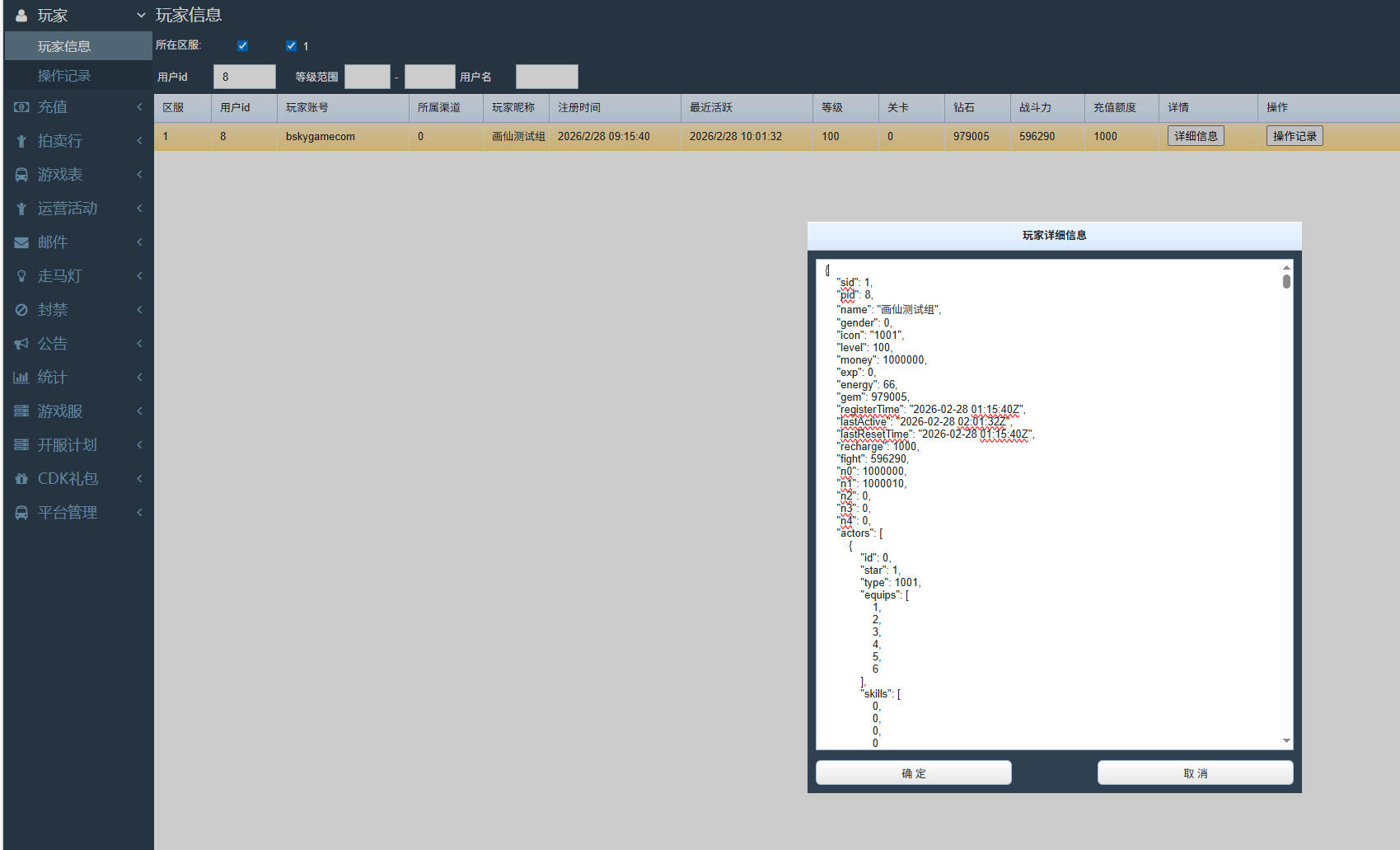Expand the 平台管理 menu arrow

tap(139, 513)
